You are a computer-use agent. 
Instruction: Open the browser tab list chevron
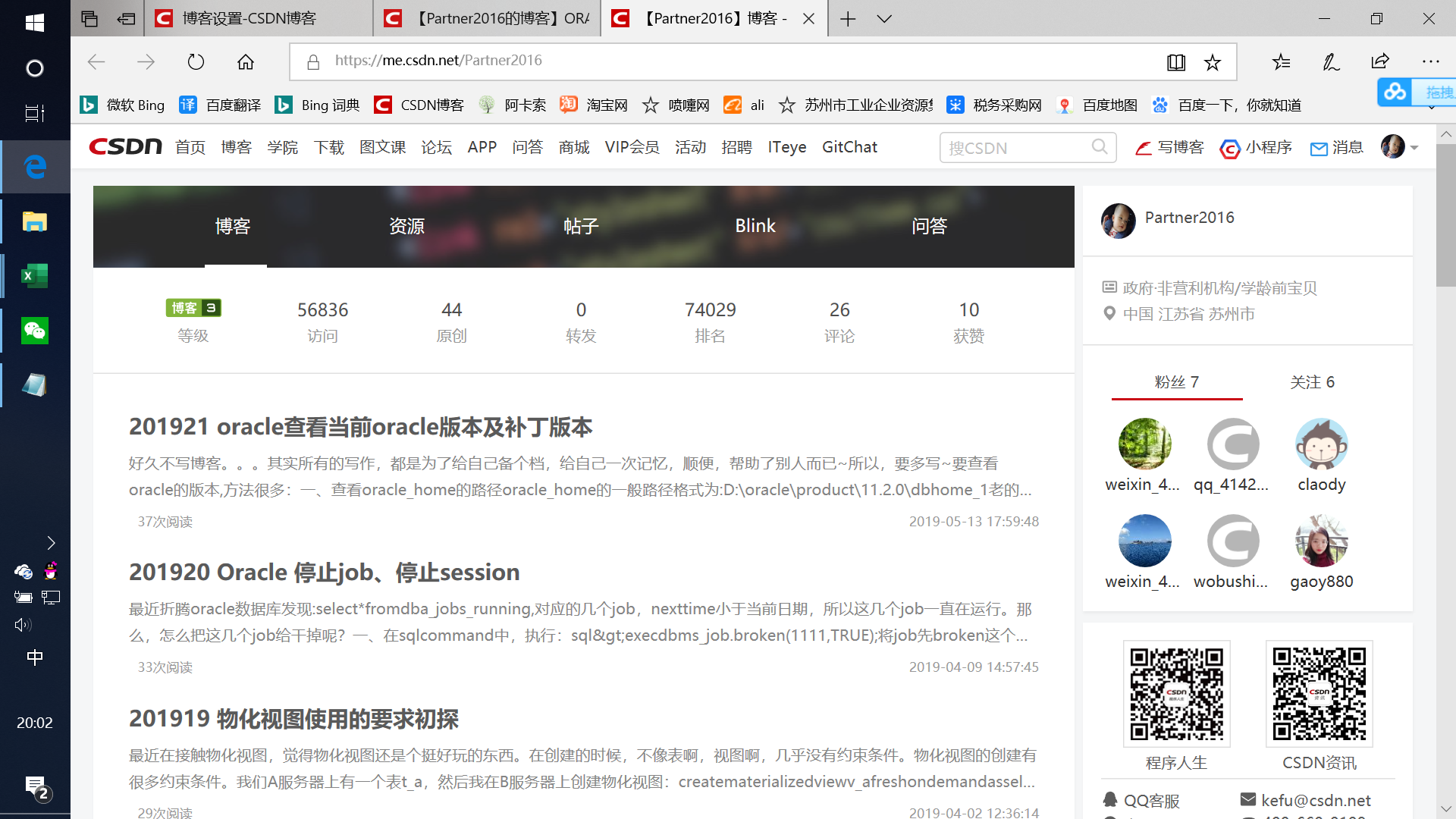pyautogui.click(x=884, y=18)
